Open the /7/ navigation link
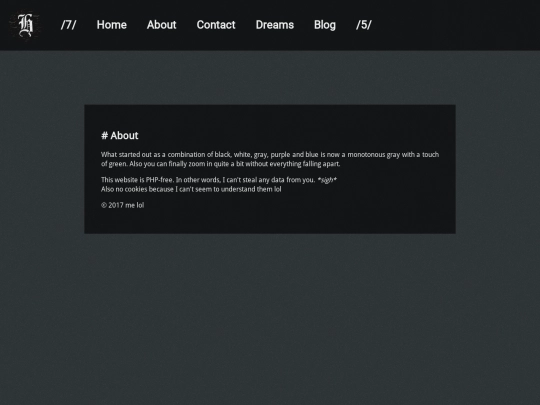This screenshot has width=540, height=405. pyautogui.click(x=69, y=25)
